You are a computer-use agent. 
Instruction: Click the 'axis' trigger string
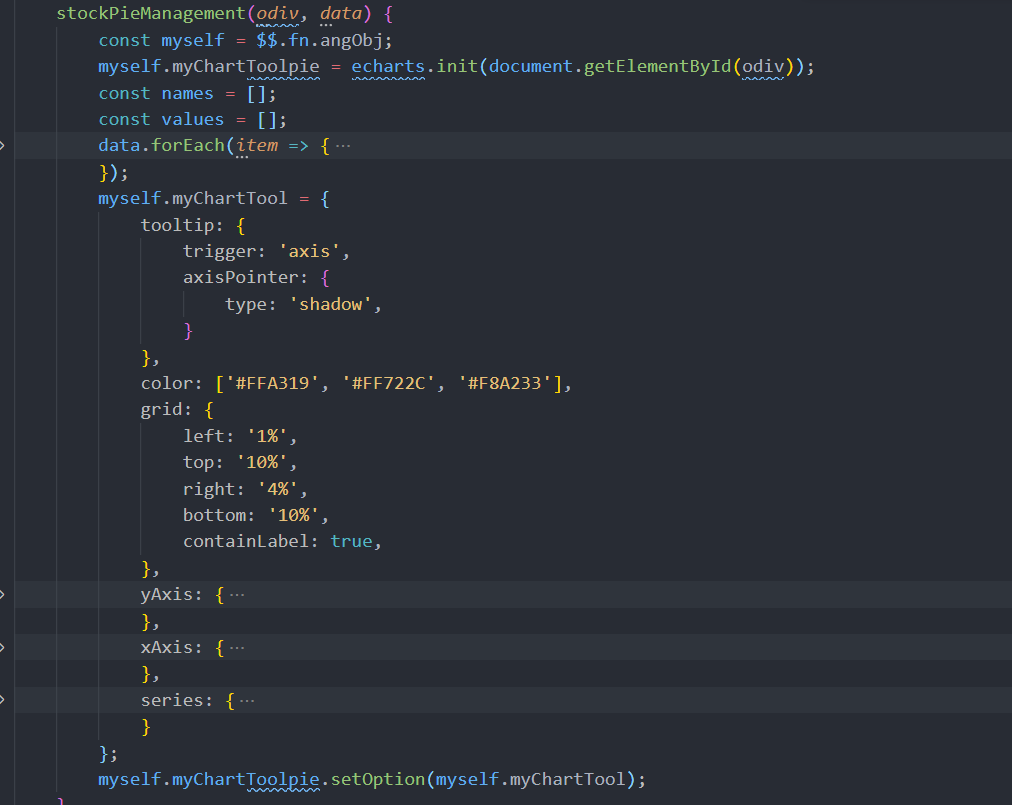pyautogui.click(x=309, y=251)
